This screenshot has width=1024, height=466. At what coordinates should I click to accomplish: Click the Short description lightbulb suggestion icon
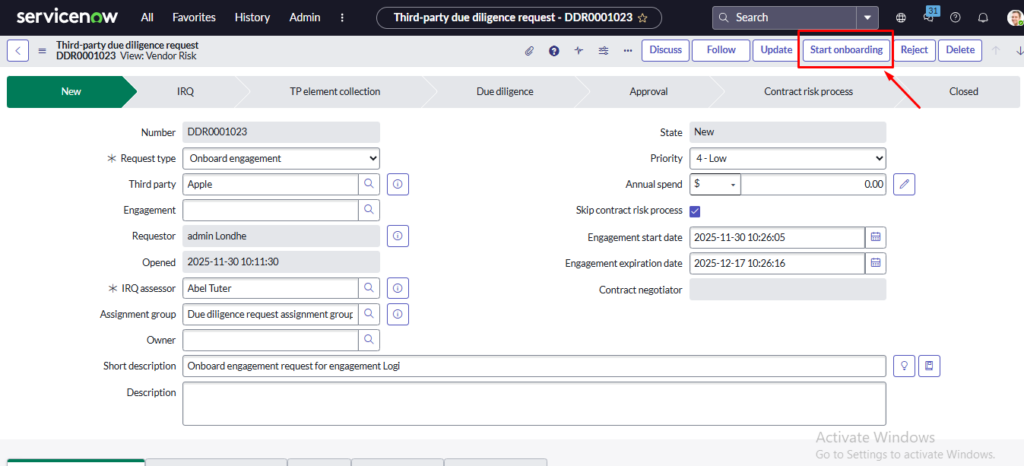904,366
